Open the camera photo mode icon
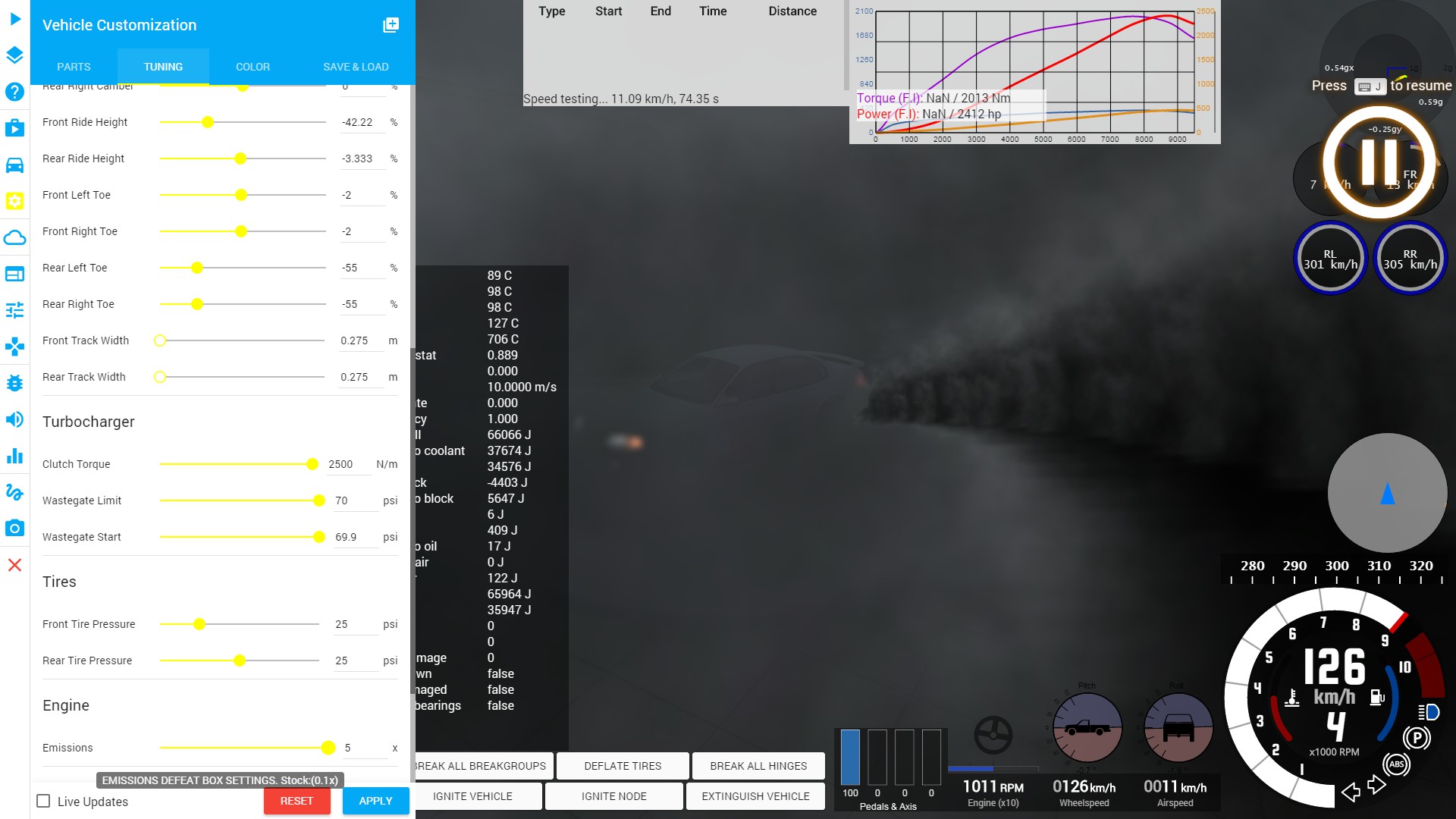Image resolution: width=1456 pixels, height=819 pixels. pos(14,529)
